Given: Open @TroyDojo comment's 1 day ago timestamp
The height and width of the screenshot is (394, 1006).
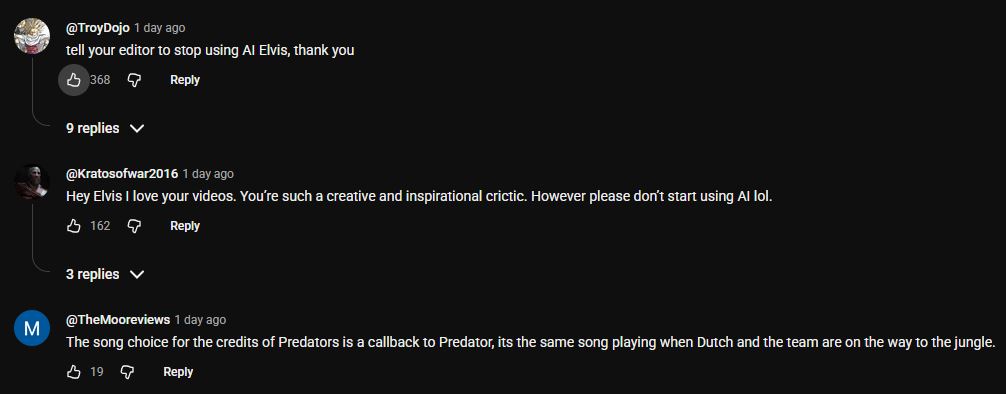Looking at the screenshot, I should tap(160, 28).
